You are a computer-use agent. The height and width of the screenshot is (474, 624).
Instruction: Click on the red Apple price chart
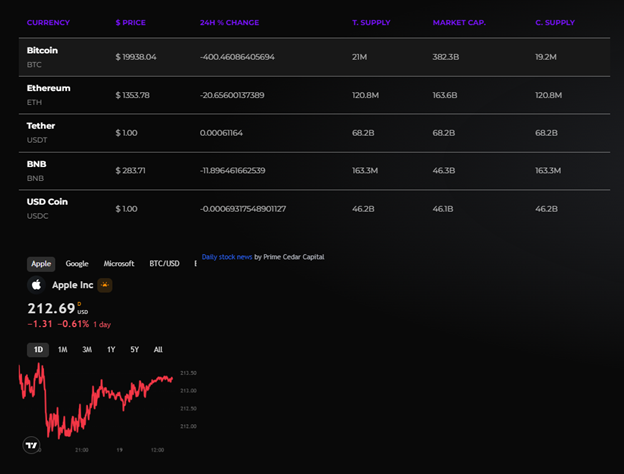click(x=100, y=400)
